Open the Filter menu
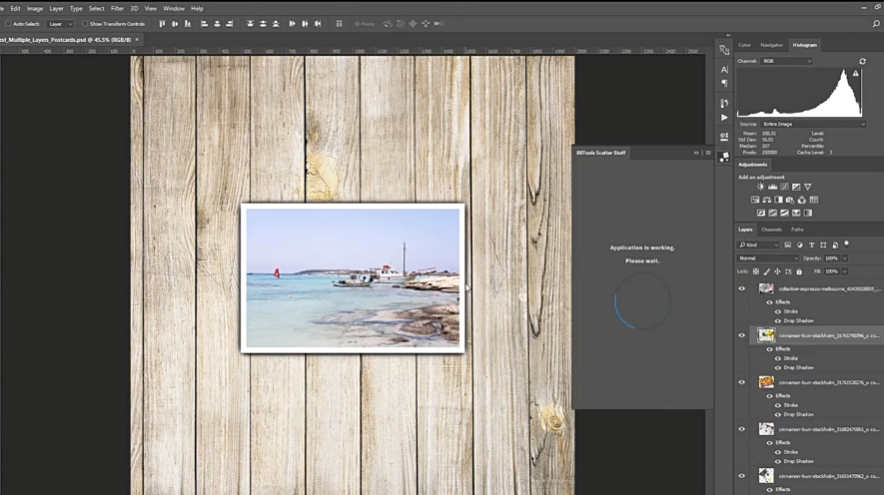This screenshot has width=884, height=495. pyautogui.click(x=117, y=8)
